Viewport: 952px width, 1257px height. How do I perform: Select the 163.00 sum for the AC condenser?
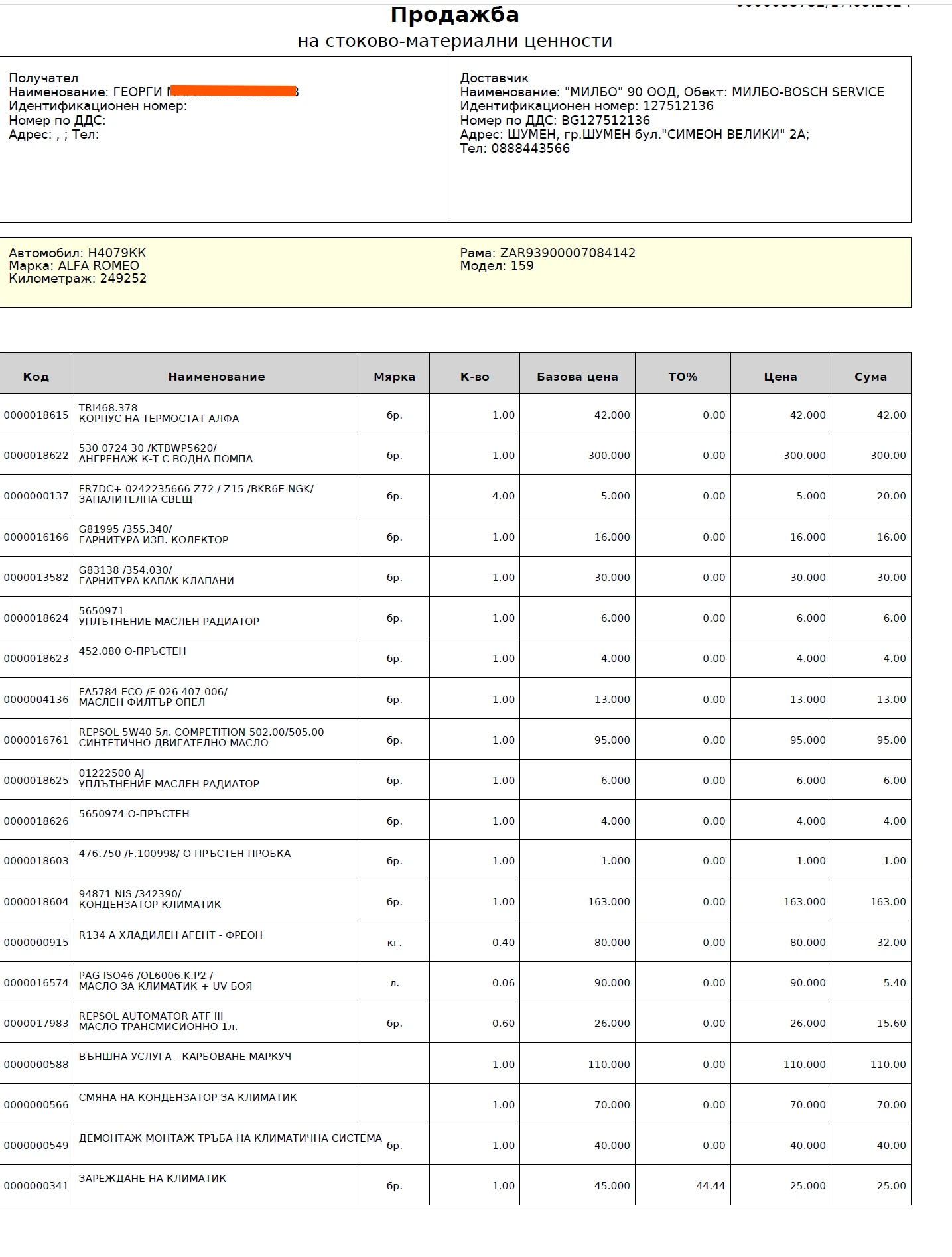pos(888,902)
